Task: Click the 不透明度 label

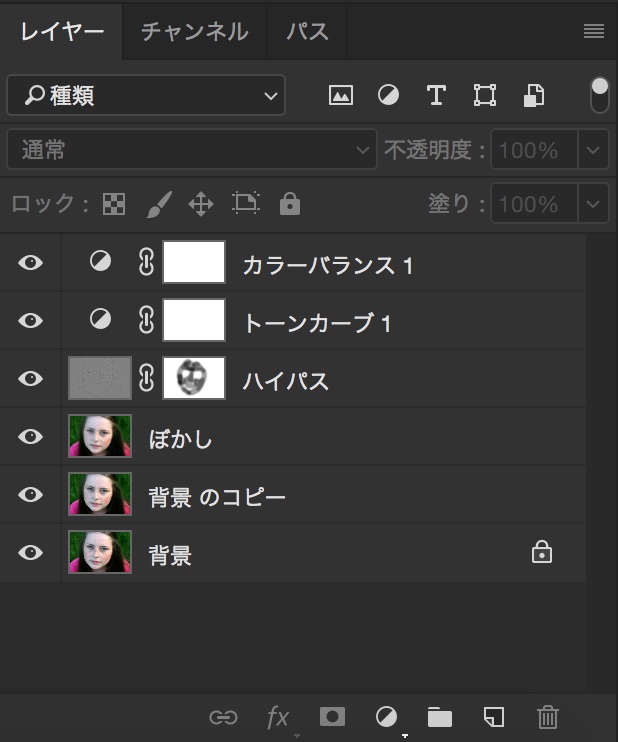Action: tap(434, 150)
